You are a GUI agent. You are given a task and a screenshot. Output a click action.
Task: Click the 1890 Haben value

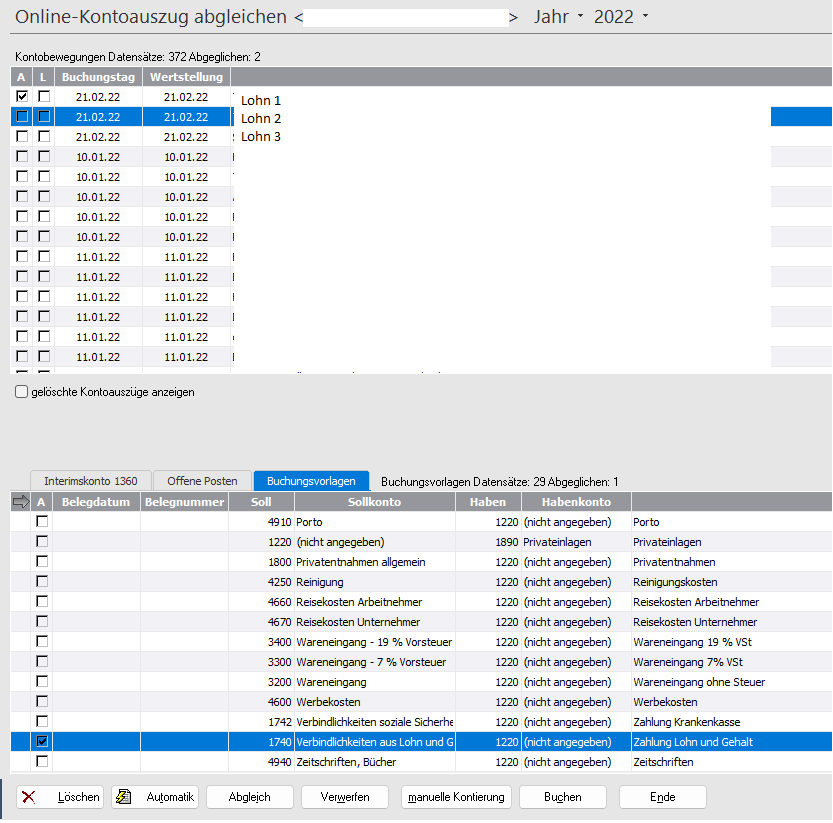[507, 542]
